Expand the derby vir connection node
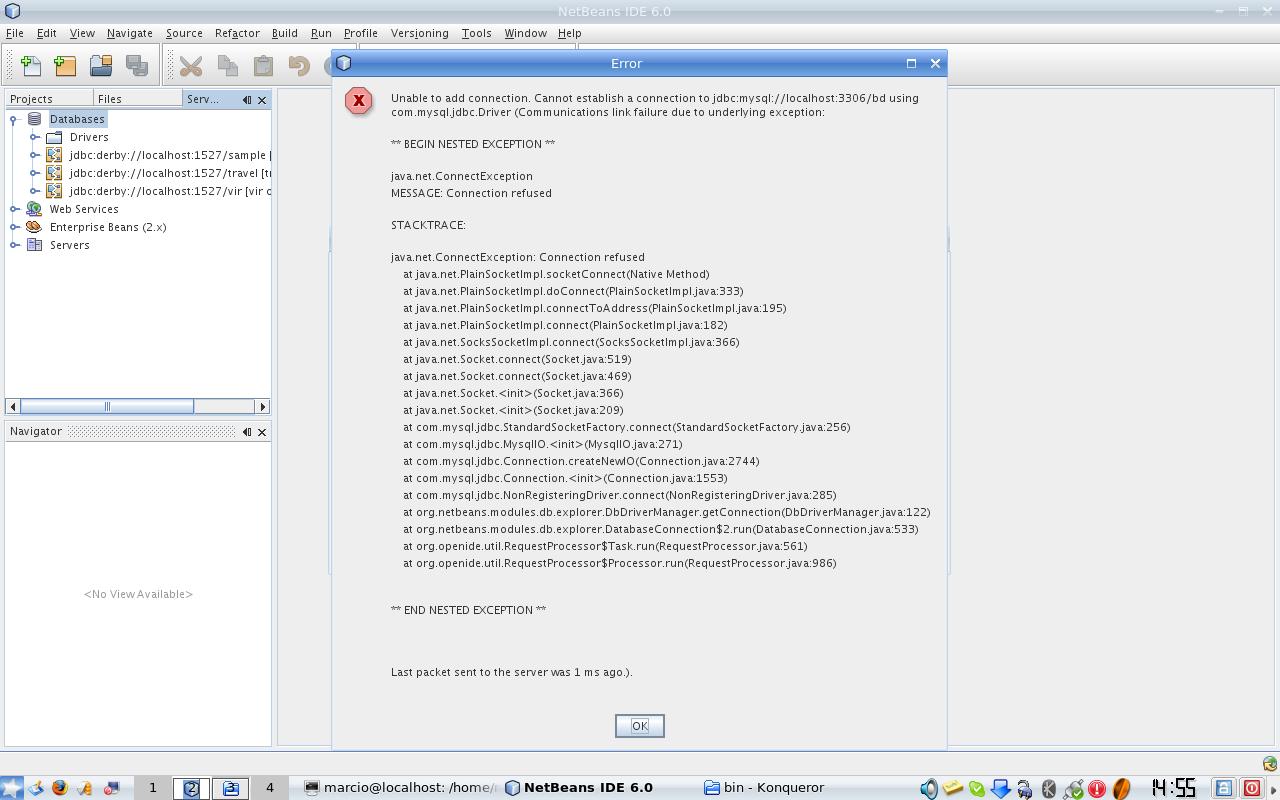 pos(34,191)
